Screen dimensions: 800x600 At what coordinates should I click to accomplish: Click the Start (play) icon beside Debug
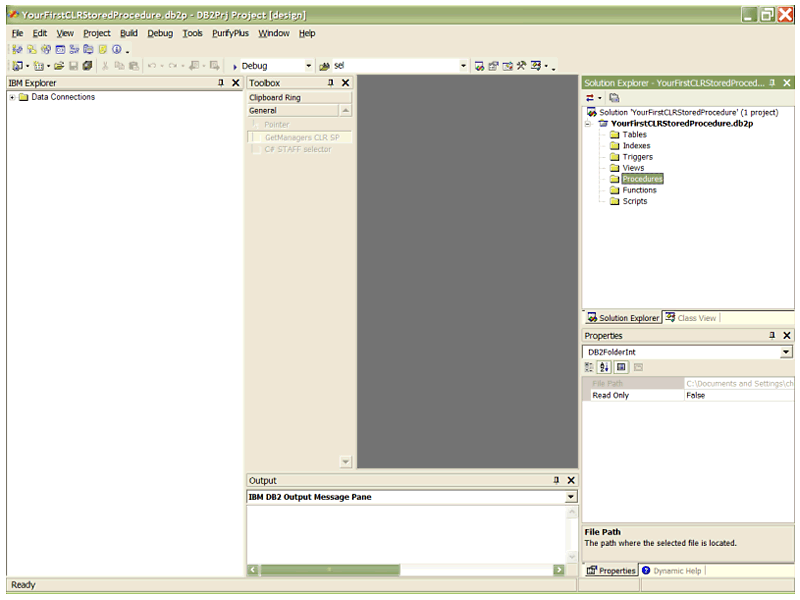click(x=235, y=66)
